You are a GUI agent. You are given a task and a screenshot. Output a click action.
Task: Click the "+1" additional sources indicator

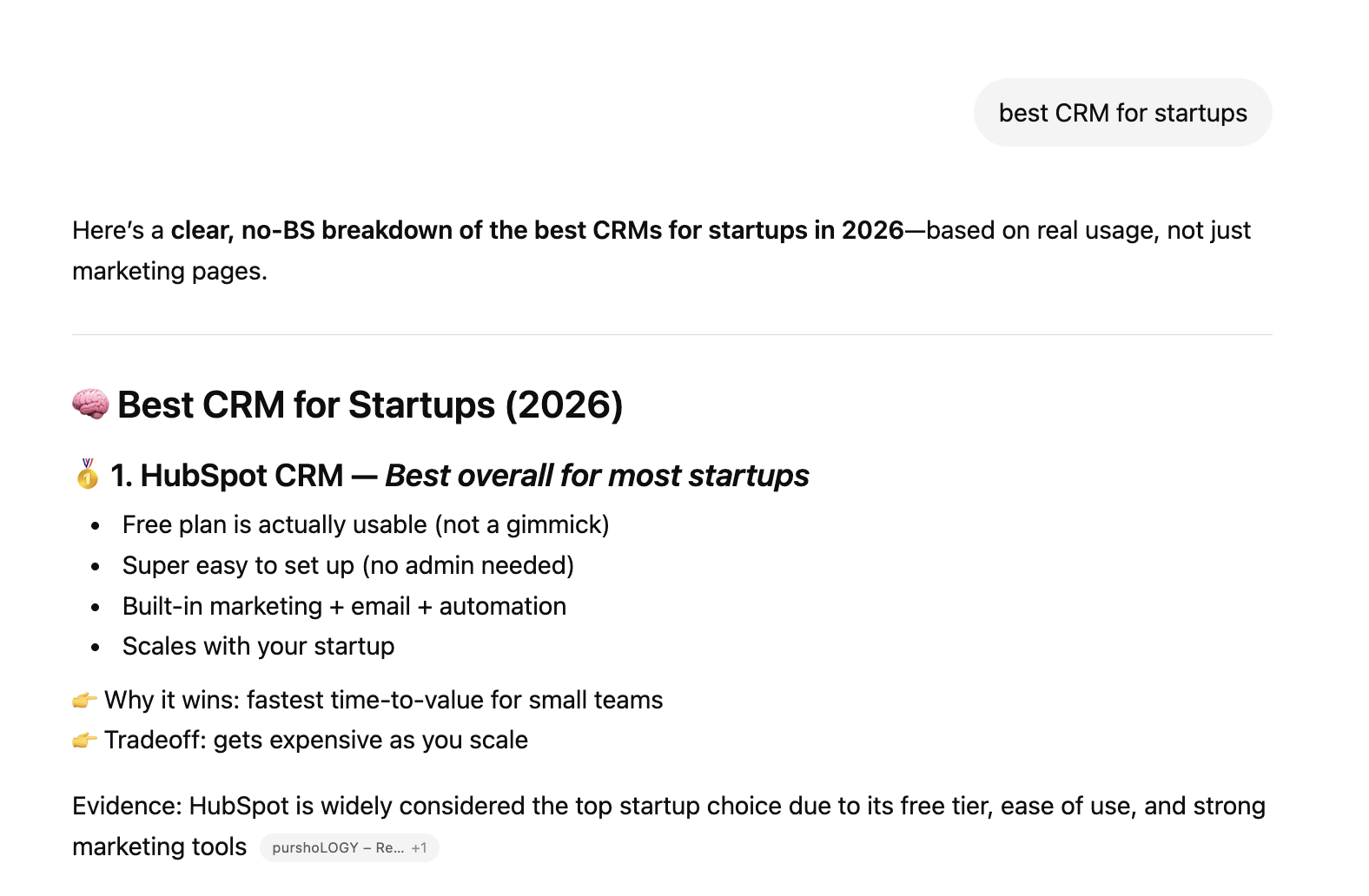coord(420,847)
